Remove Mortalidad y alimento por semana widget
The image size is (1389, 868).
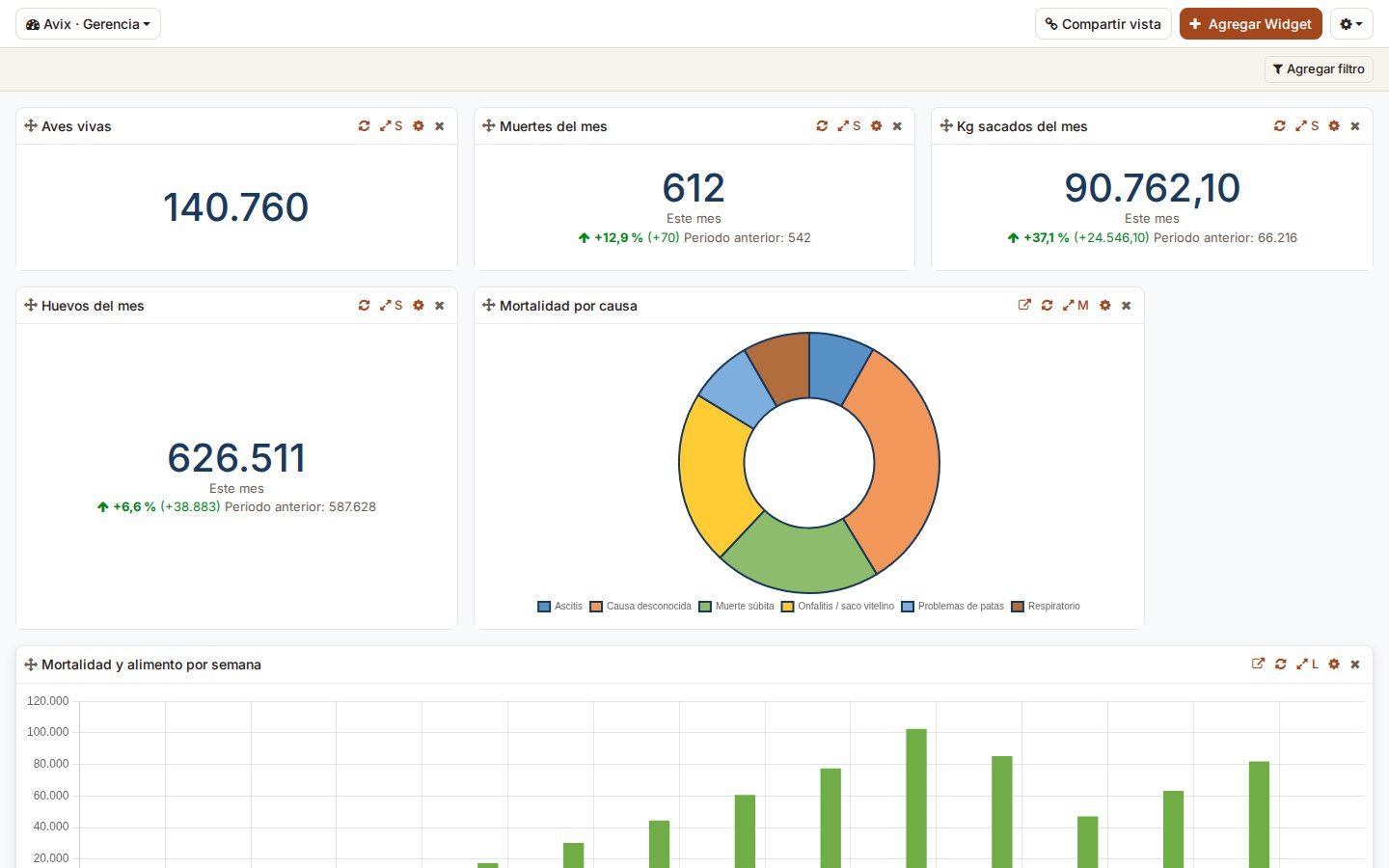(1355, 665)
